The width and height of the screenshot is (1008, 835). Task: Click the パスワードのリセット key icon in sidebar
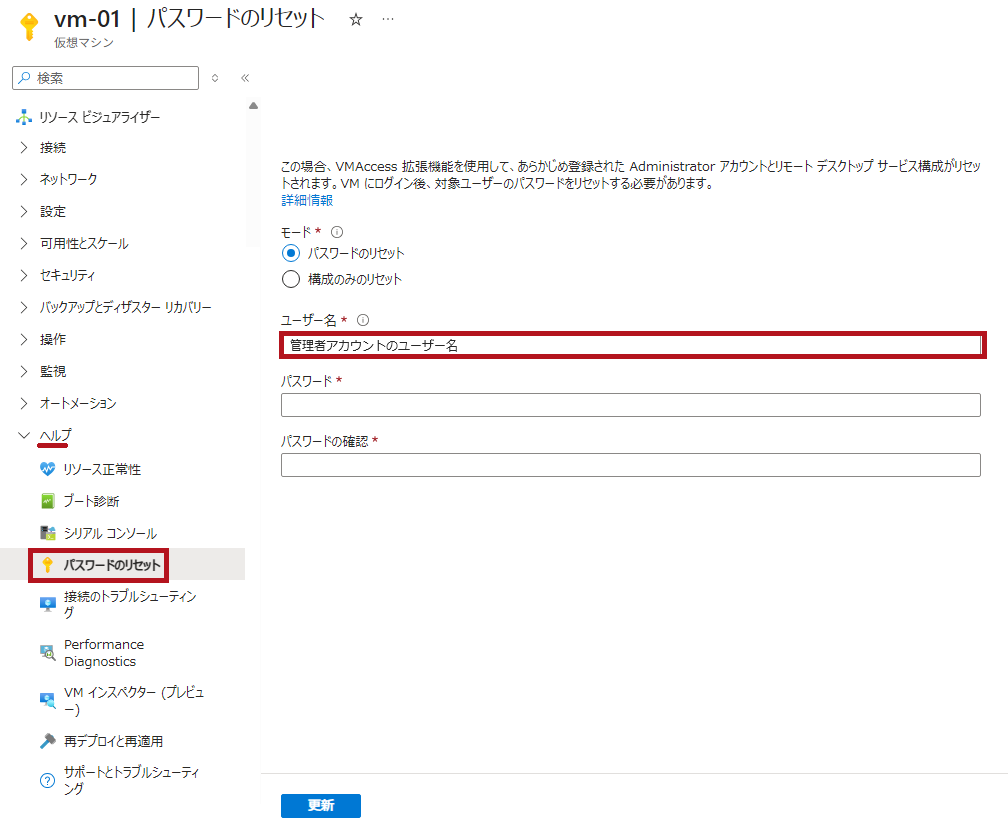(x=47, y=565)
